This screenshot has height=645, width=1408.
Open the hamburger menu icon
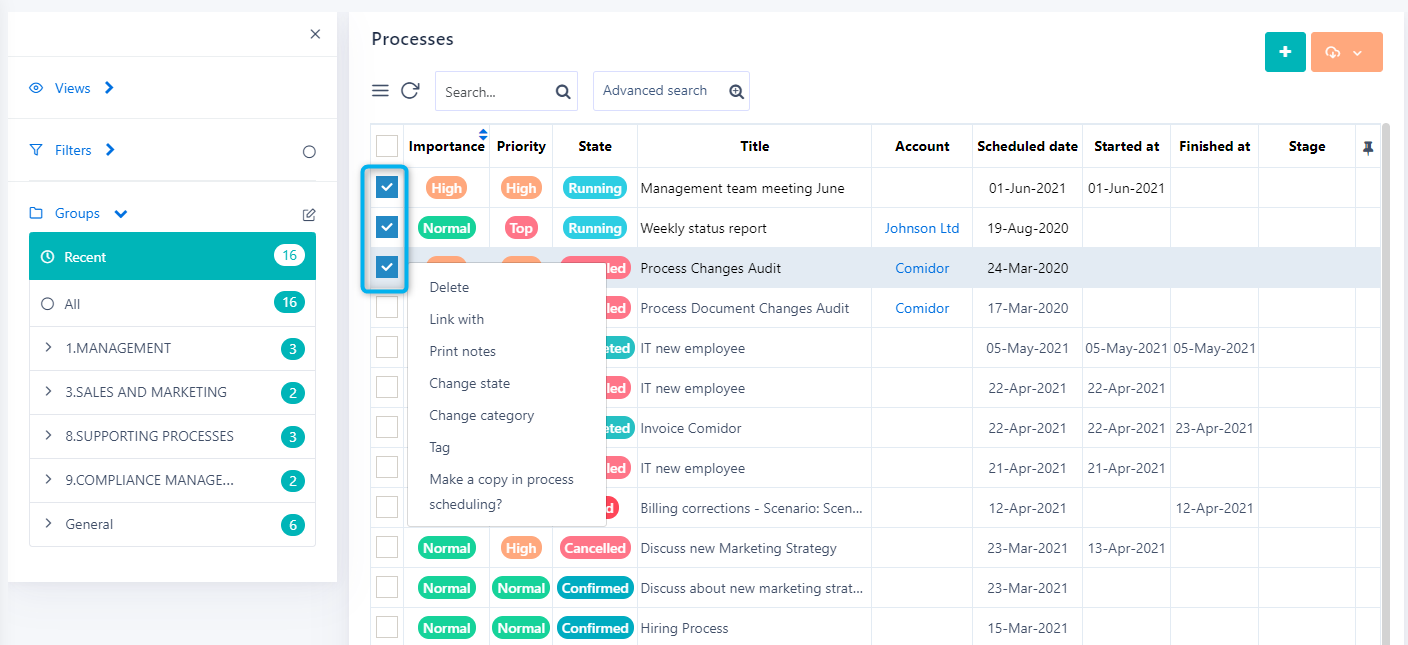[380, 91]
